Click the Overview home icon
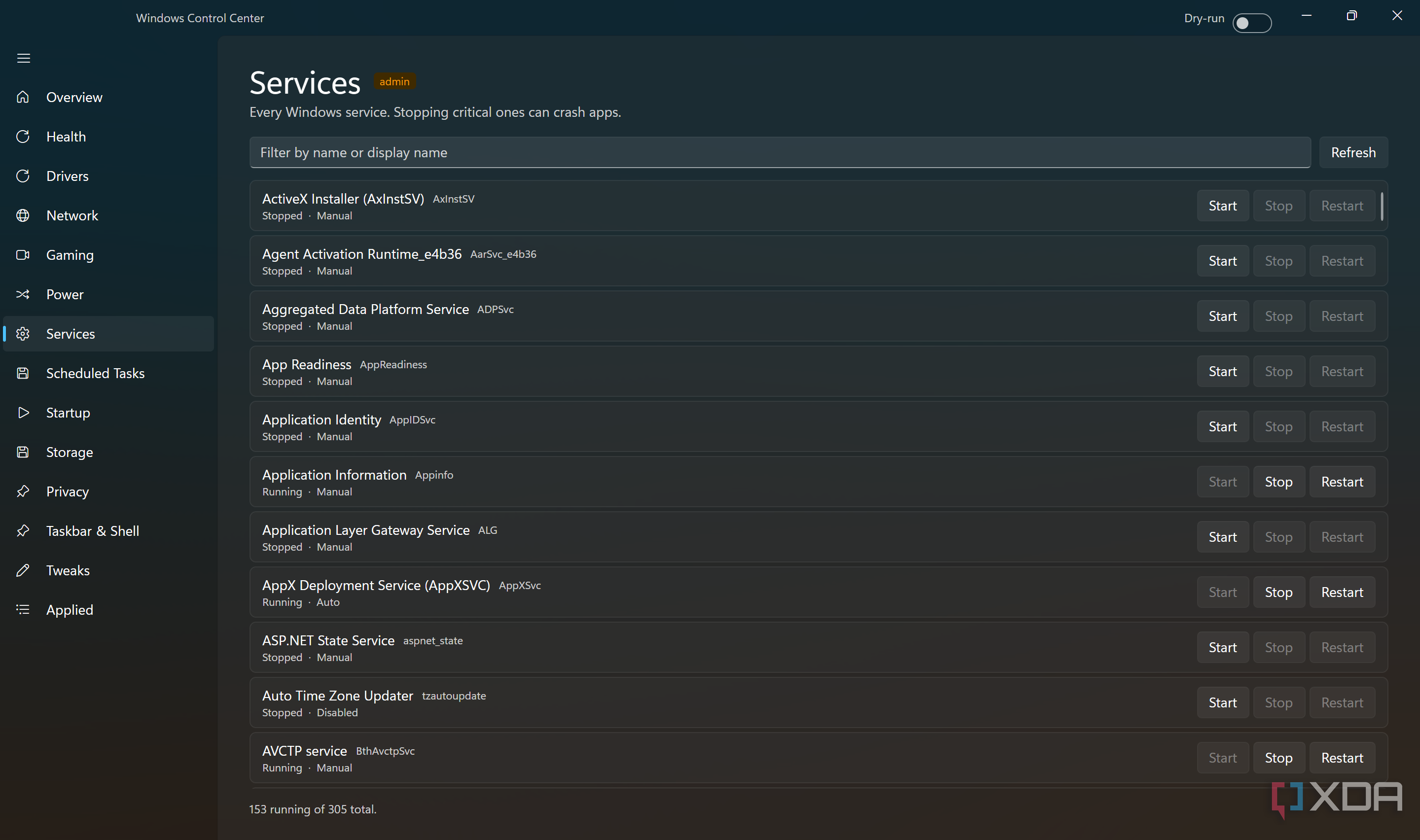This screenshot has height=840, width=1420. tap(23, 97)
